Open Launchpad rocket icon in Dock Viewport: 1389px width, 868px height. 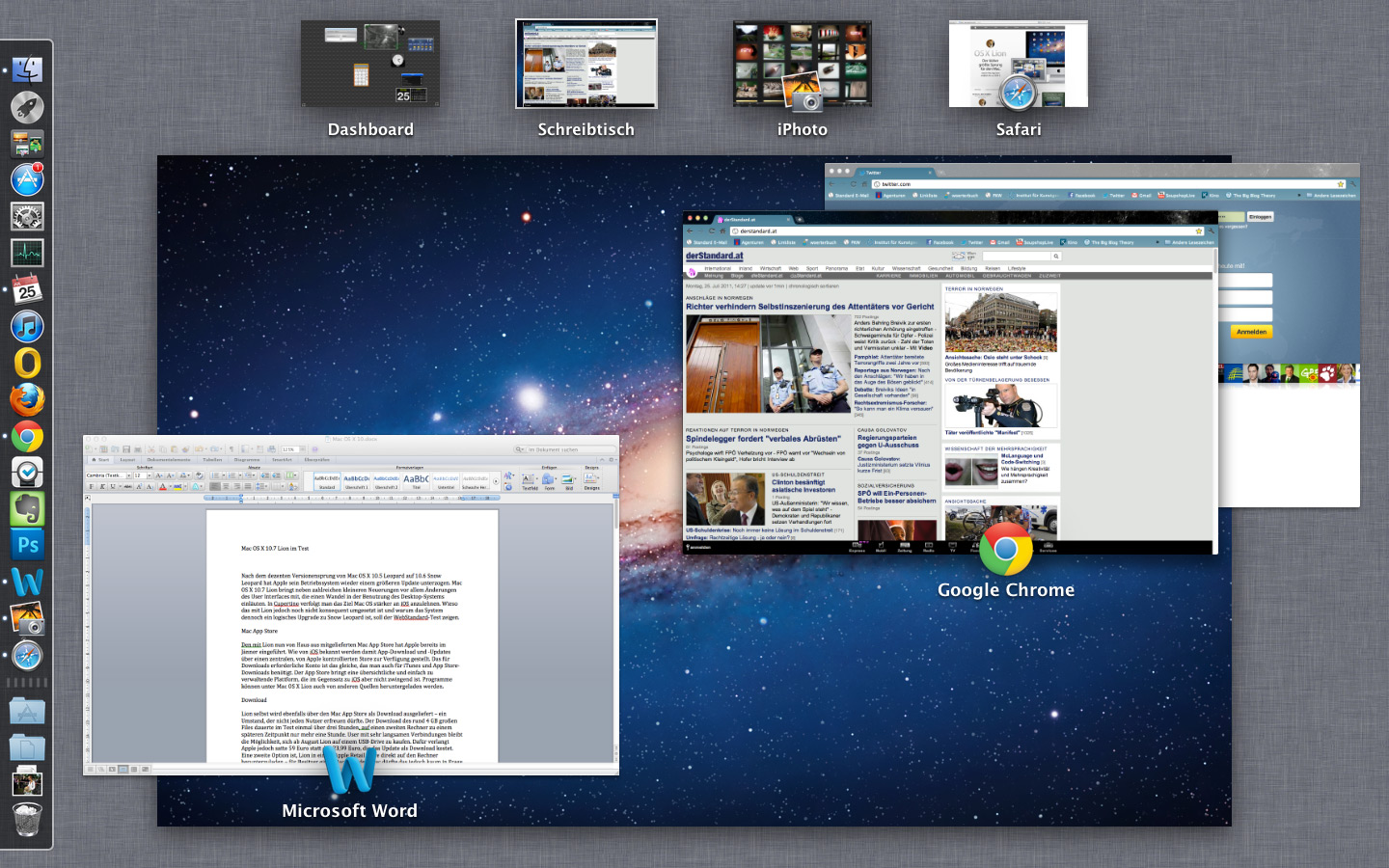point(27,107)
